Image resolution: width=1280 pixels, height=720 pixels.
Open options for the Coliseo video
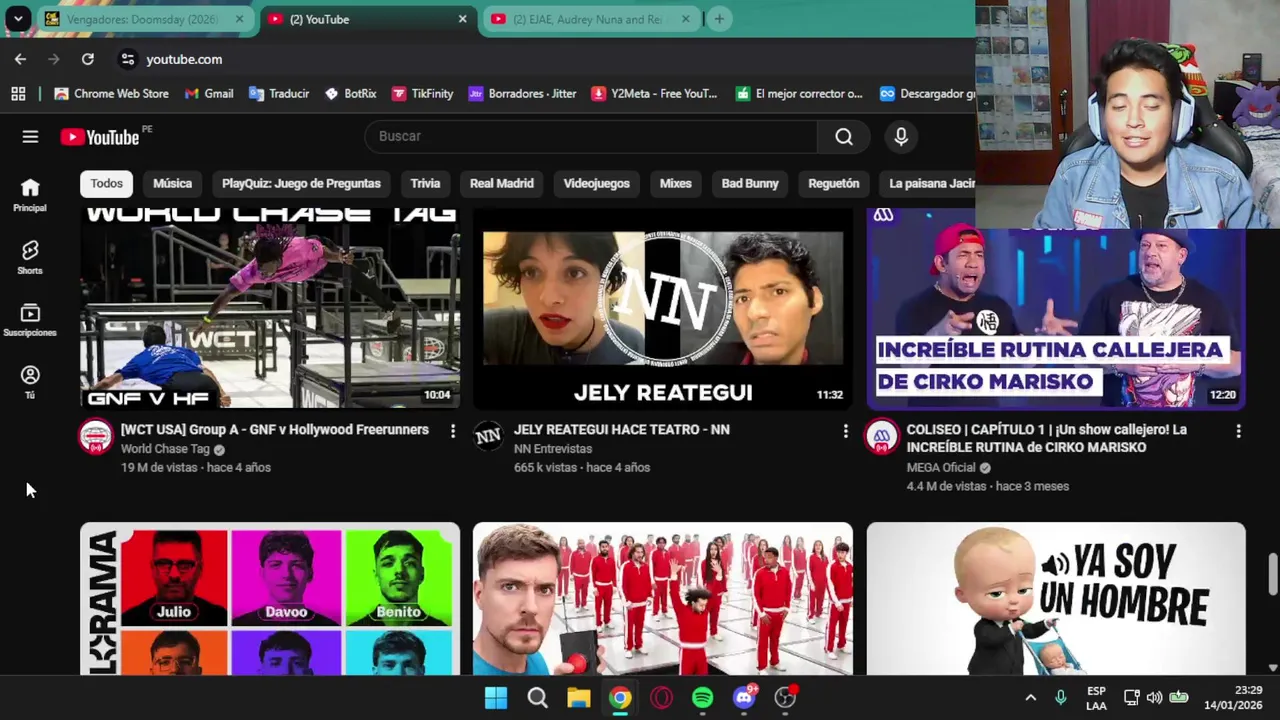click(x=1238, y=431)
